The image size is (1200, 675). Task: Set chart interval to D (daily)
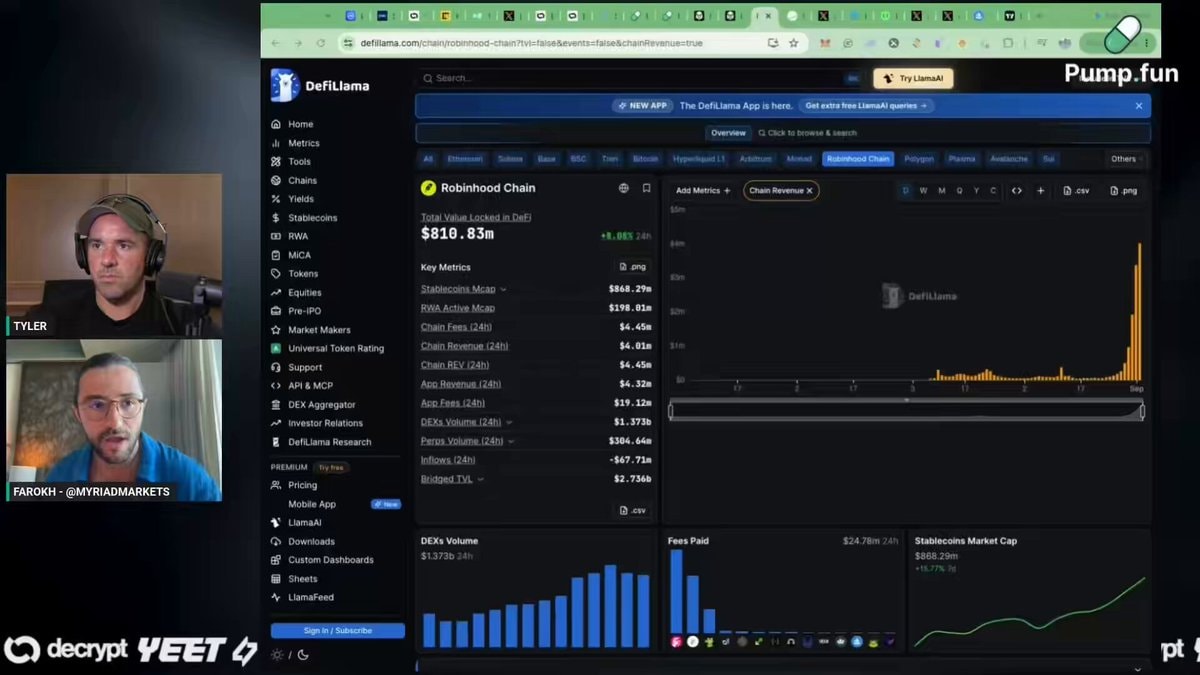coord(906,190)
